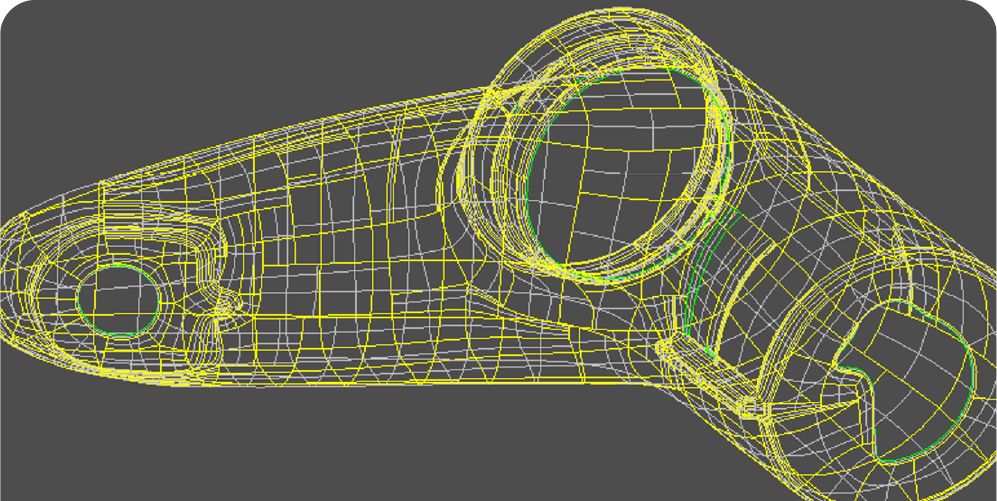Select the small green-edged circular hole
The image size is (997, 501).
click(118, 300)
